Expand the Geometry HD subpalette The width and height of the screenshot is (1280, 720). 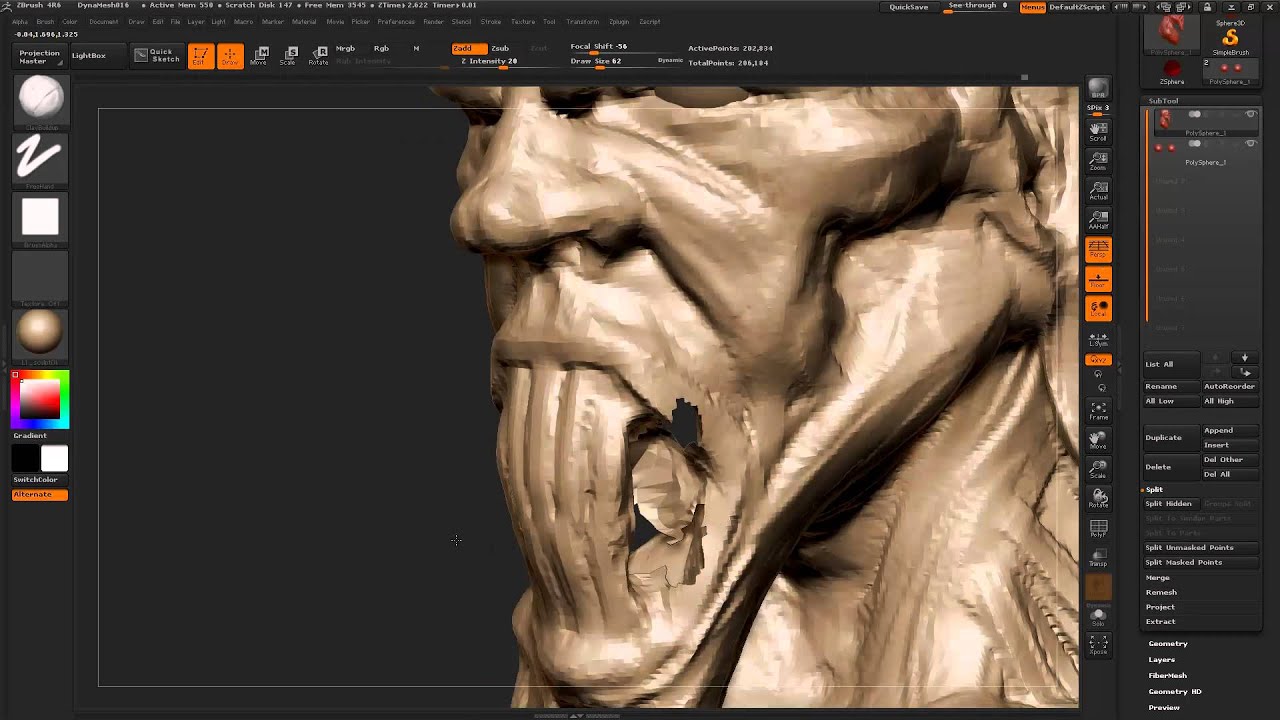1175,691
